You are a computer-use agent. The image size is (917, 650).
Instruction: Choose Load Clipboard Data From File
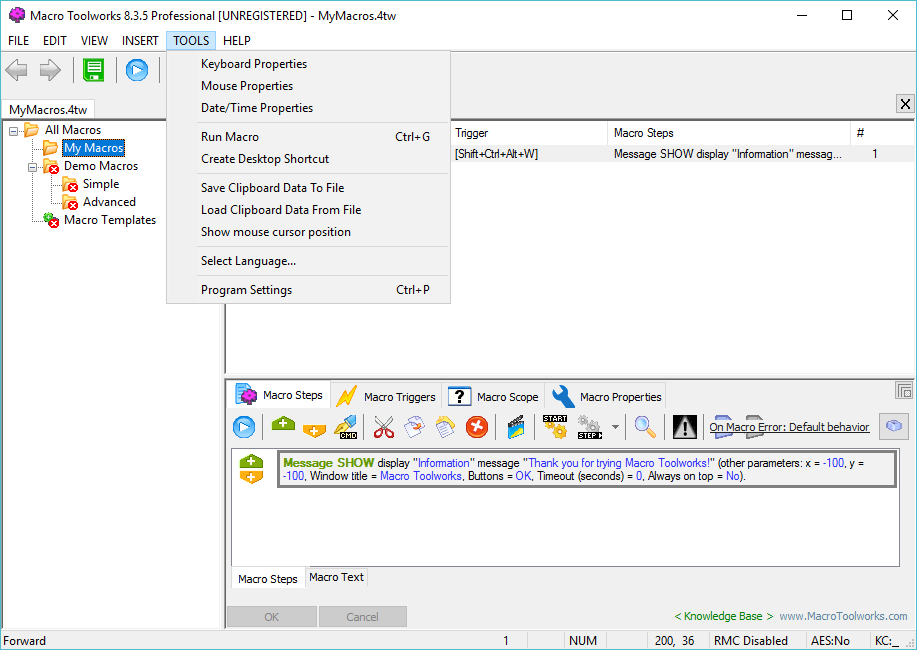308,210
